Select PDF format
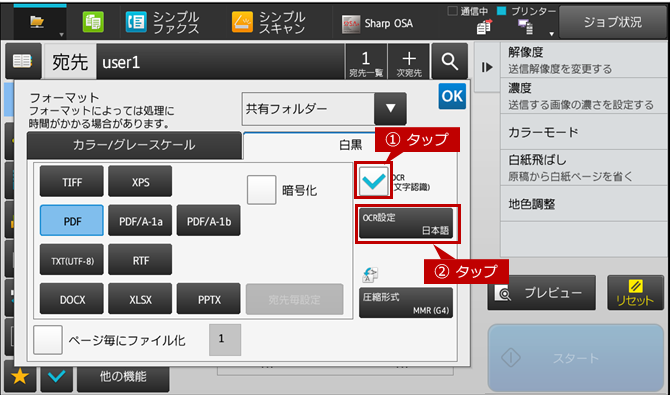The width and height of the screenshot is (670, 396). coord(72,221)
